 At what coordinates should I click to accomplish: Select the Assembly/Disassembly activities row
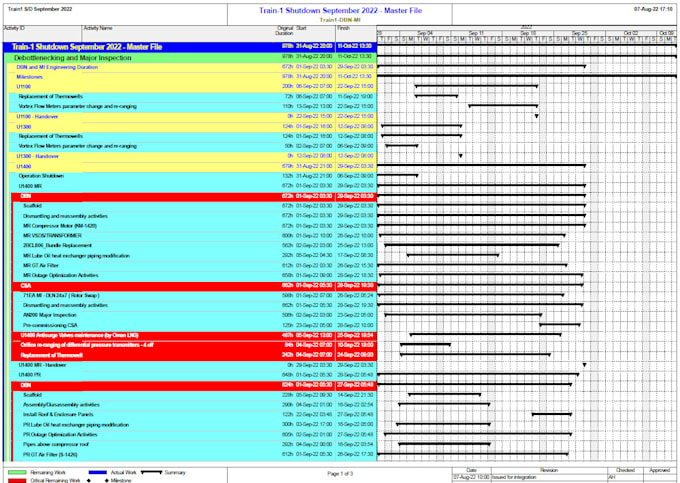click(x=195, y=405)
